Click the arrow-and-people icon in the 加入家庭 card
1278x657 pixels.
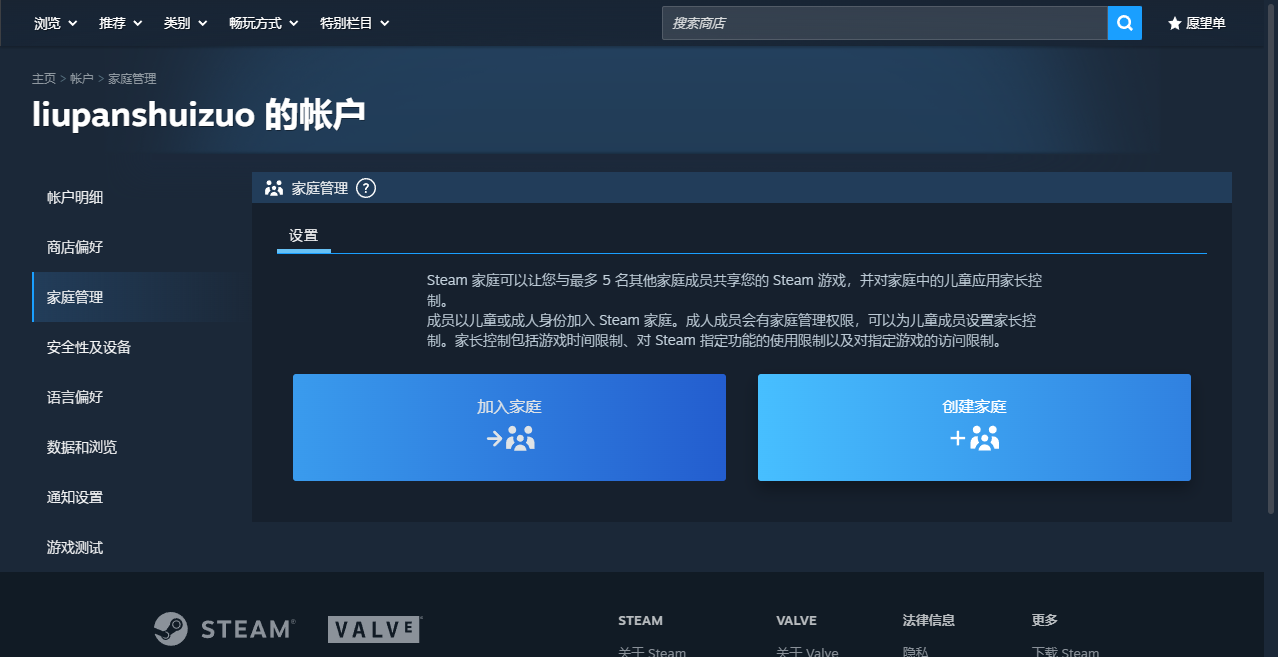click(x=510, y=438)
